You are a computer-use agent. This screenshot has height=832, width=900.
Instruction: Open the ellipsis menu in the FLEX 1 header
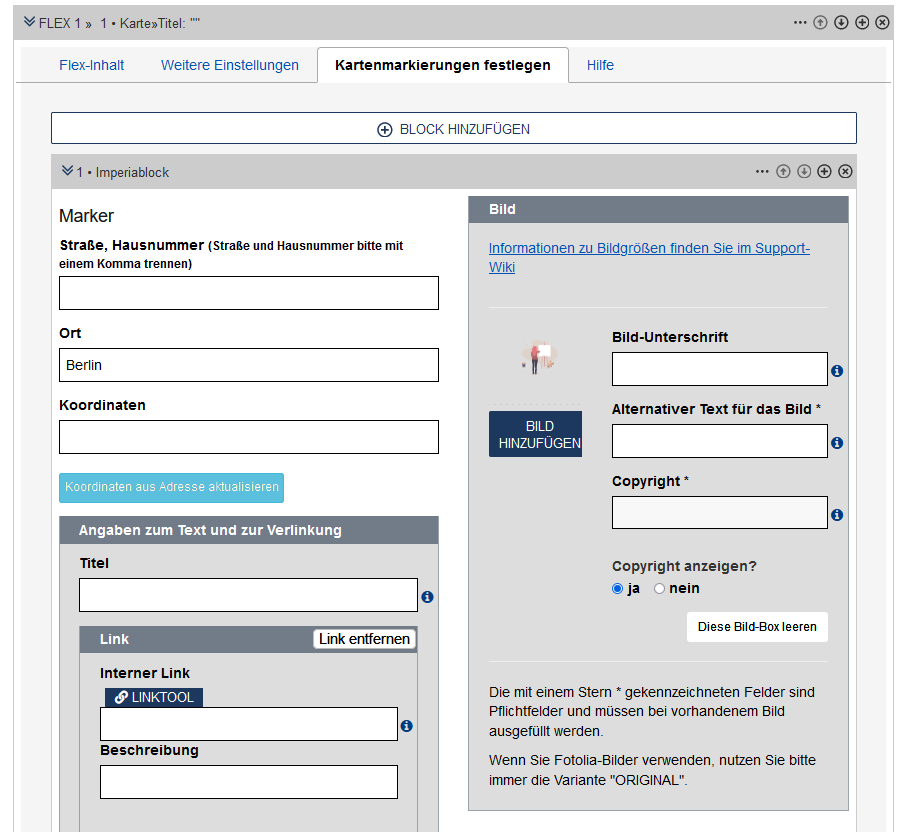click(800, 21)
